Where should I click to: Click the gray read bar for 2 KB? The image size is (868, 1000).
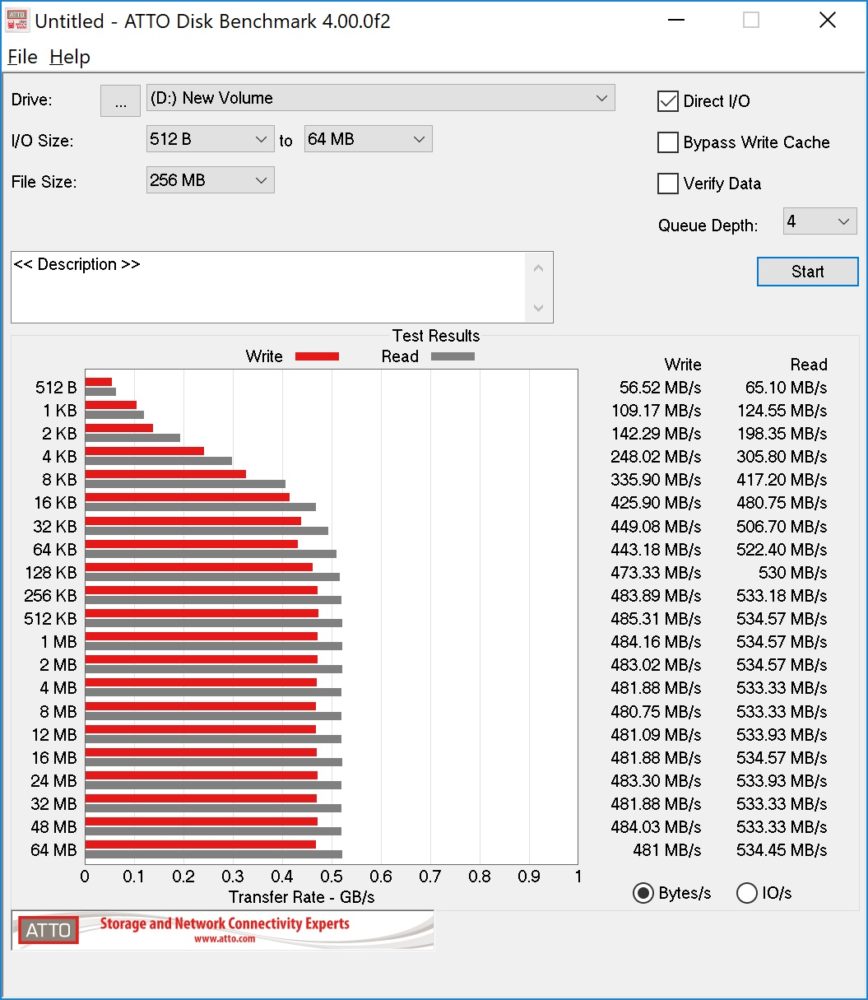coord(133,438)
